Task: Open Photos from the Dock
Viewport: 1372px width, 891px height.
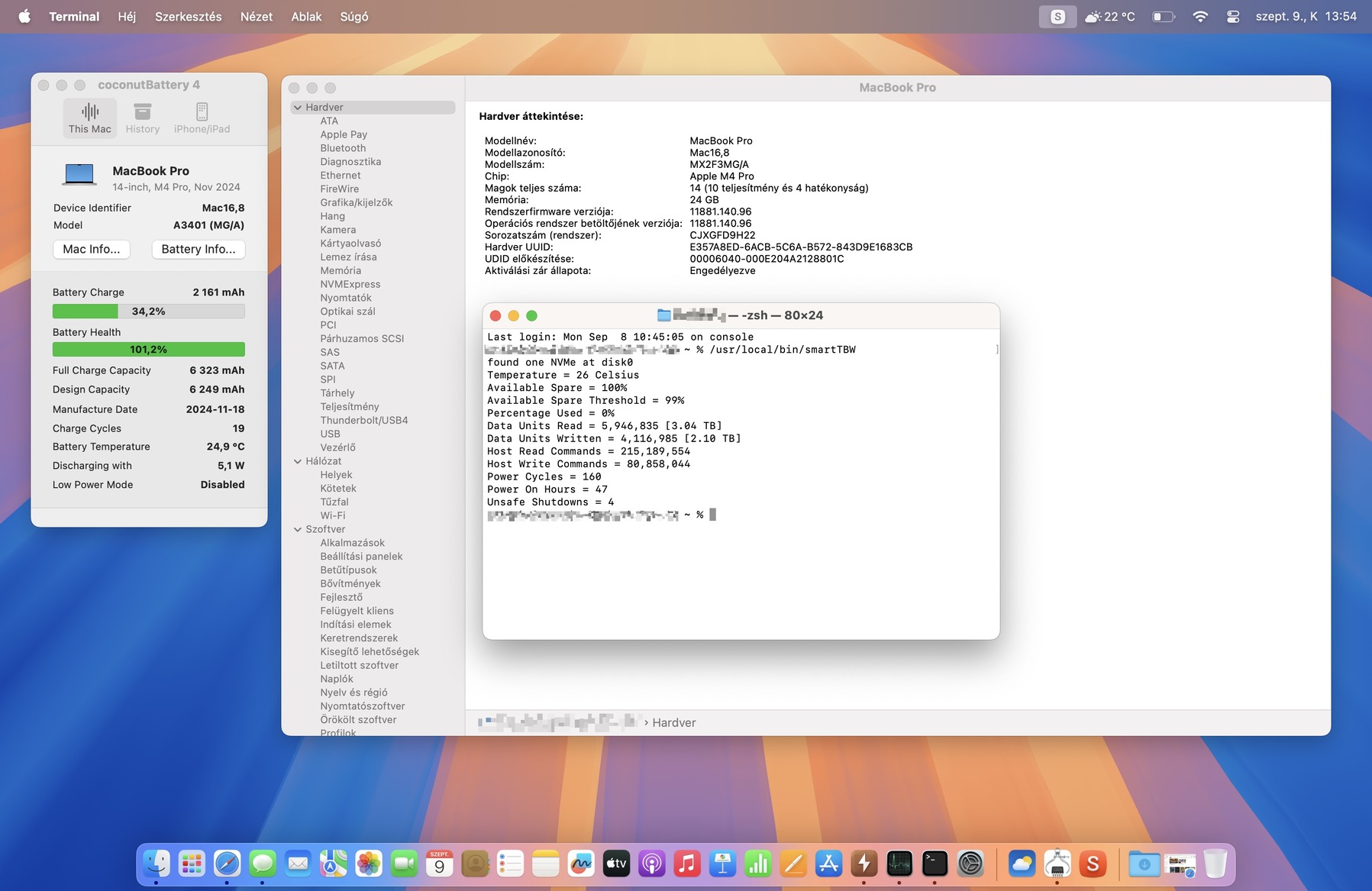Action: pos(369,864)
